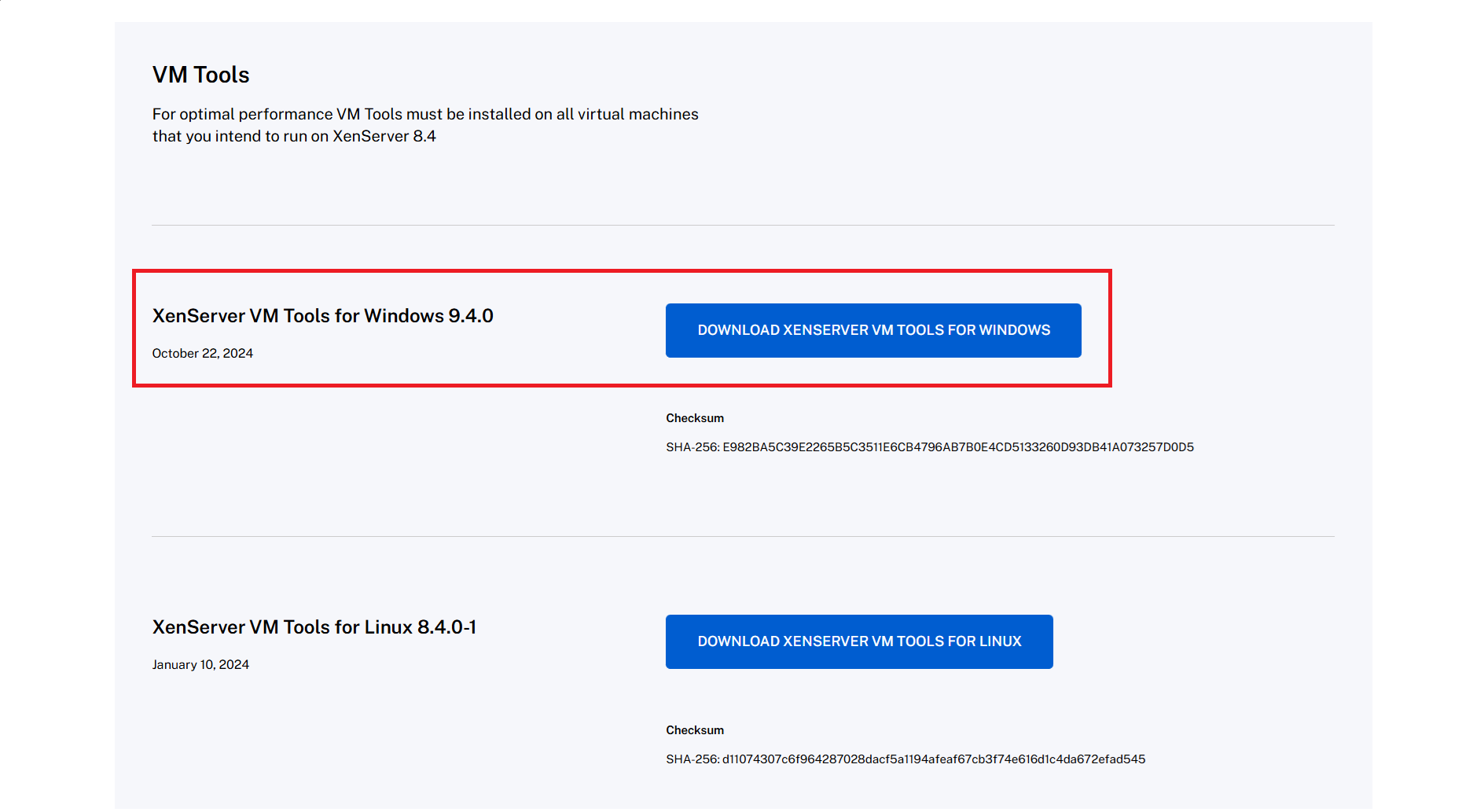Select the October 22, 2024 release date
The image size is (1484, 812).
pos(203,354)
